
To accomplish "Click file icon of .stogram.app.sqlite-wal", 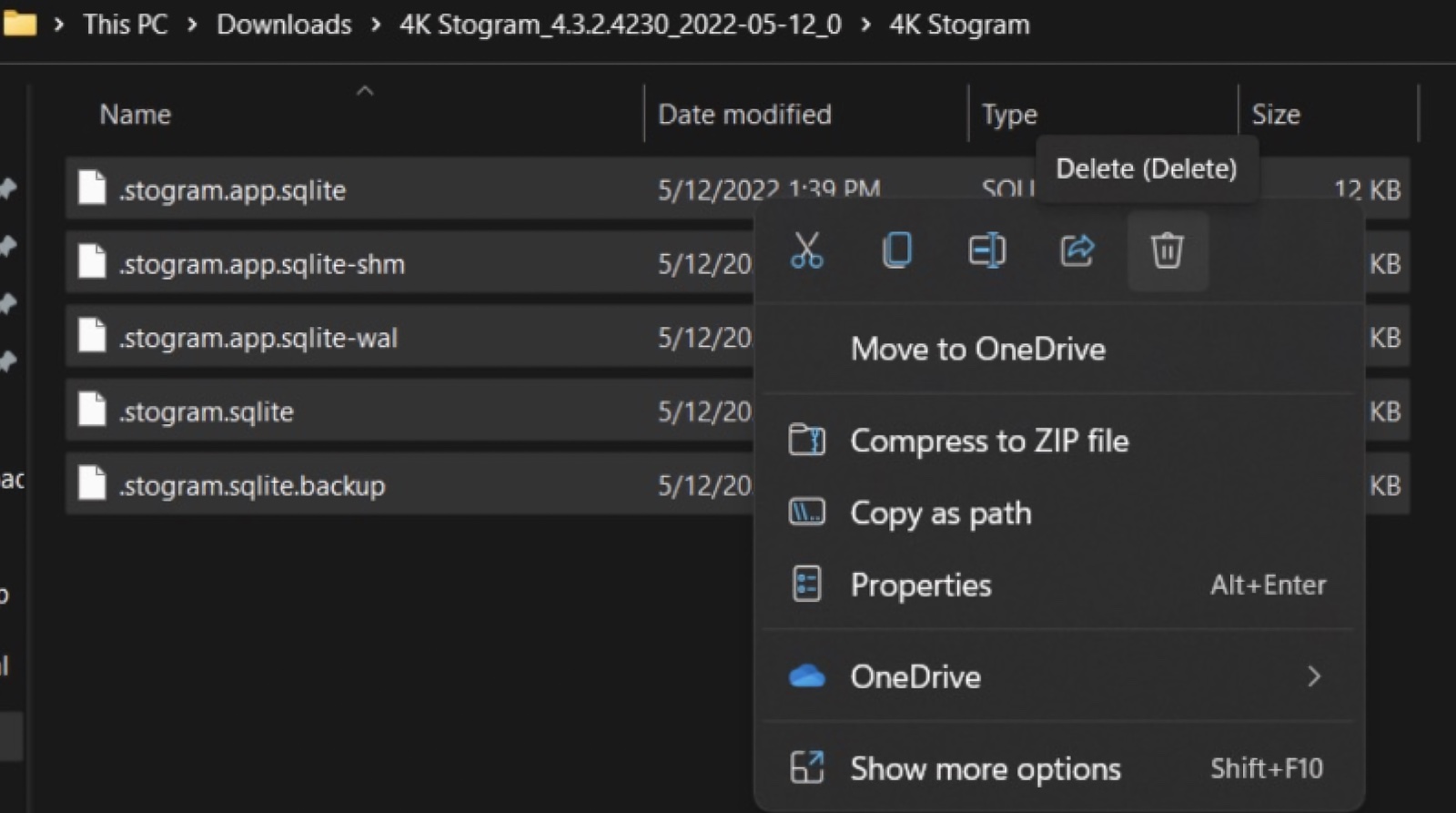I will (x=92, y=335).
